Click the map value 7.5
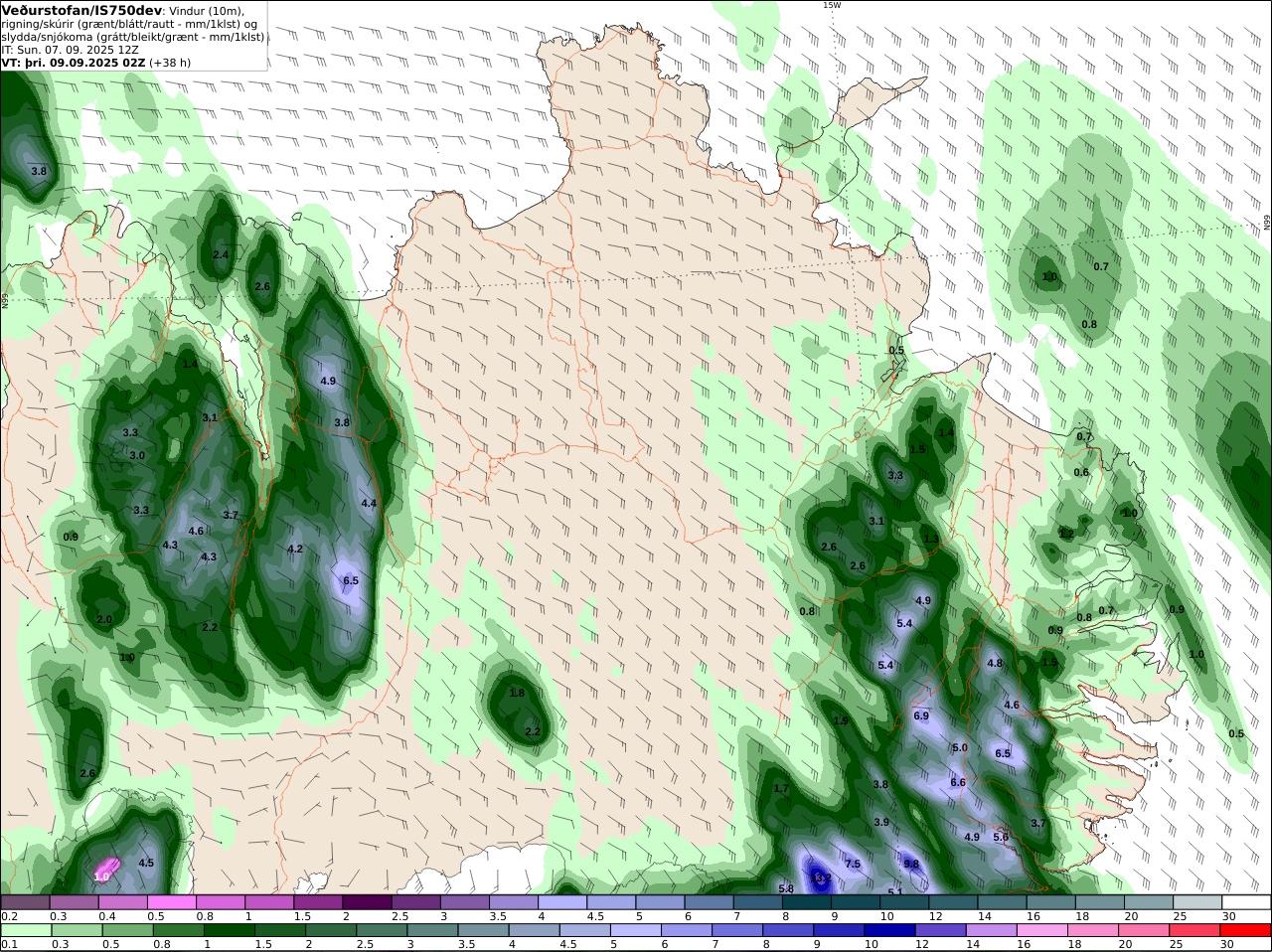Viewport: 1272px width, 952px height. pyautogui.click(x=853, y=865)
